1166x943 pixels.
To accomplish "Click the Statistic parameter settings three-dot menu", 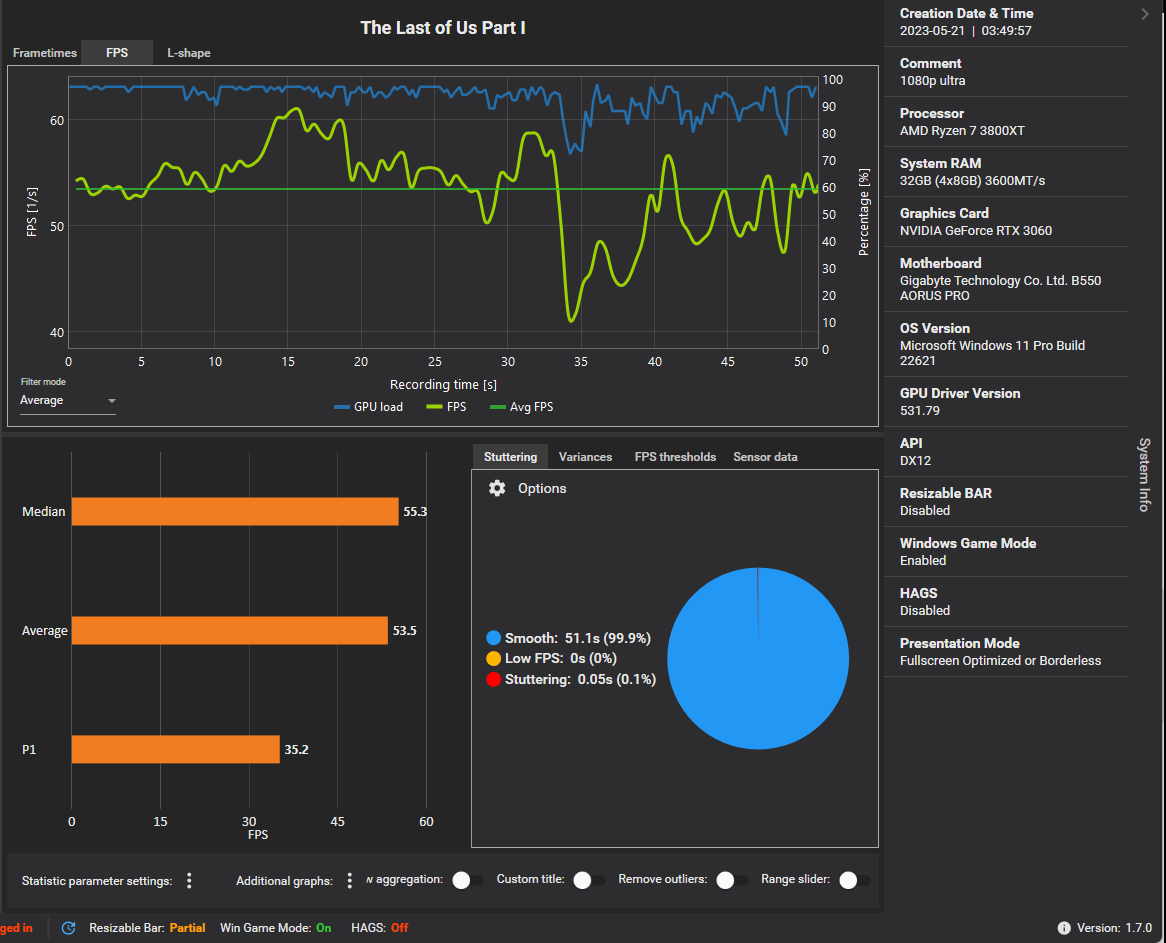I will [189, 881].
